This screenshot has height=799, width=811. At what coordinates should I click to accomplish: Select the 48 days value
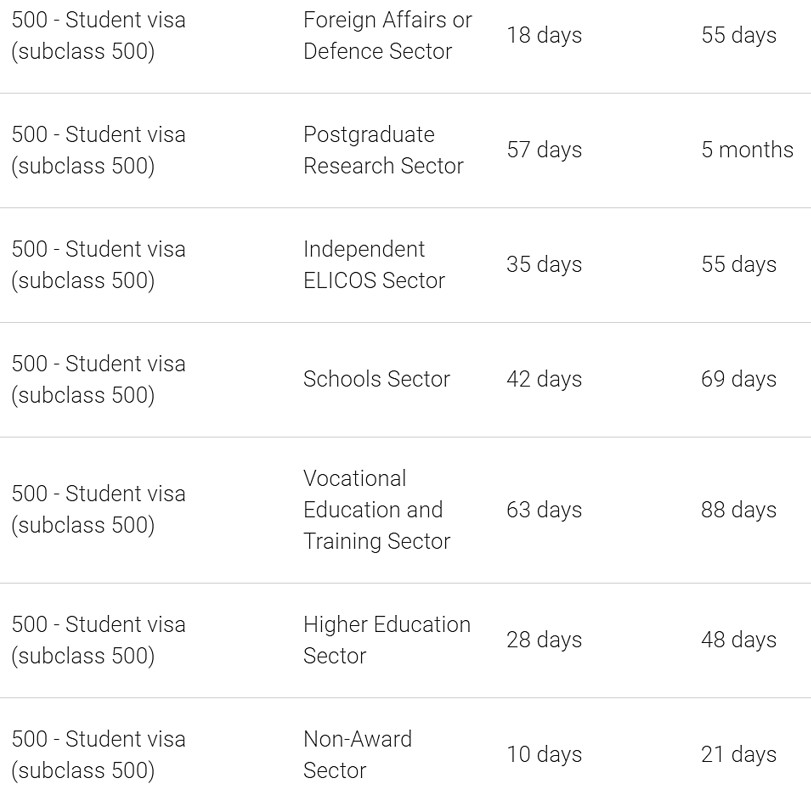coord(739,640)
